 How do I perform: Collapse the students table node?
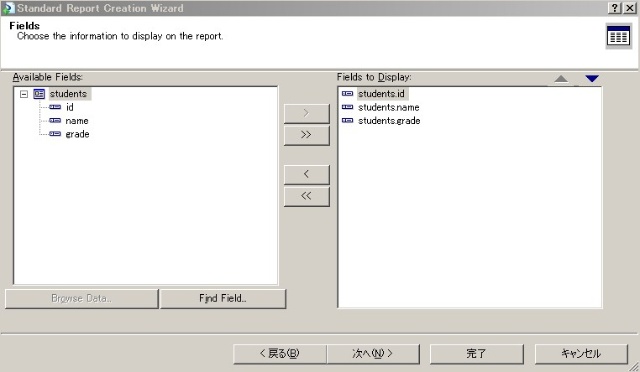pyautogui.click(x=24, y=94)
